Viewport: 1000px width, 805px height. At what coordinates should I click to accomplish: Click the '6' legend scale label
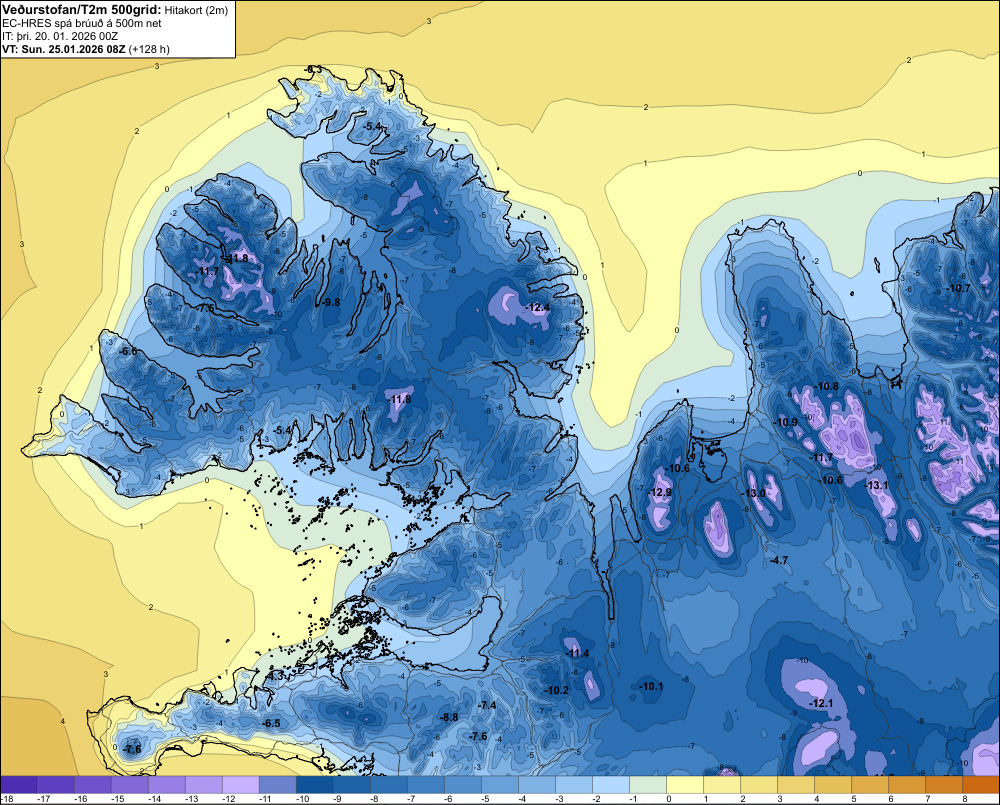[x=890, y=799]
